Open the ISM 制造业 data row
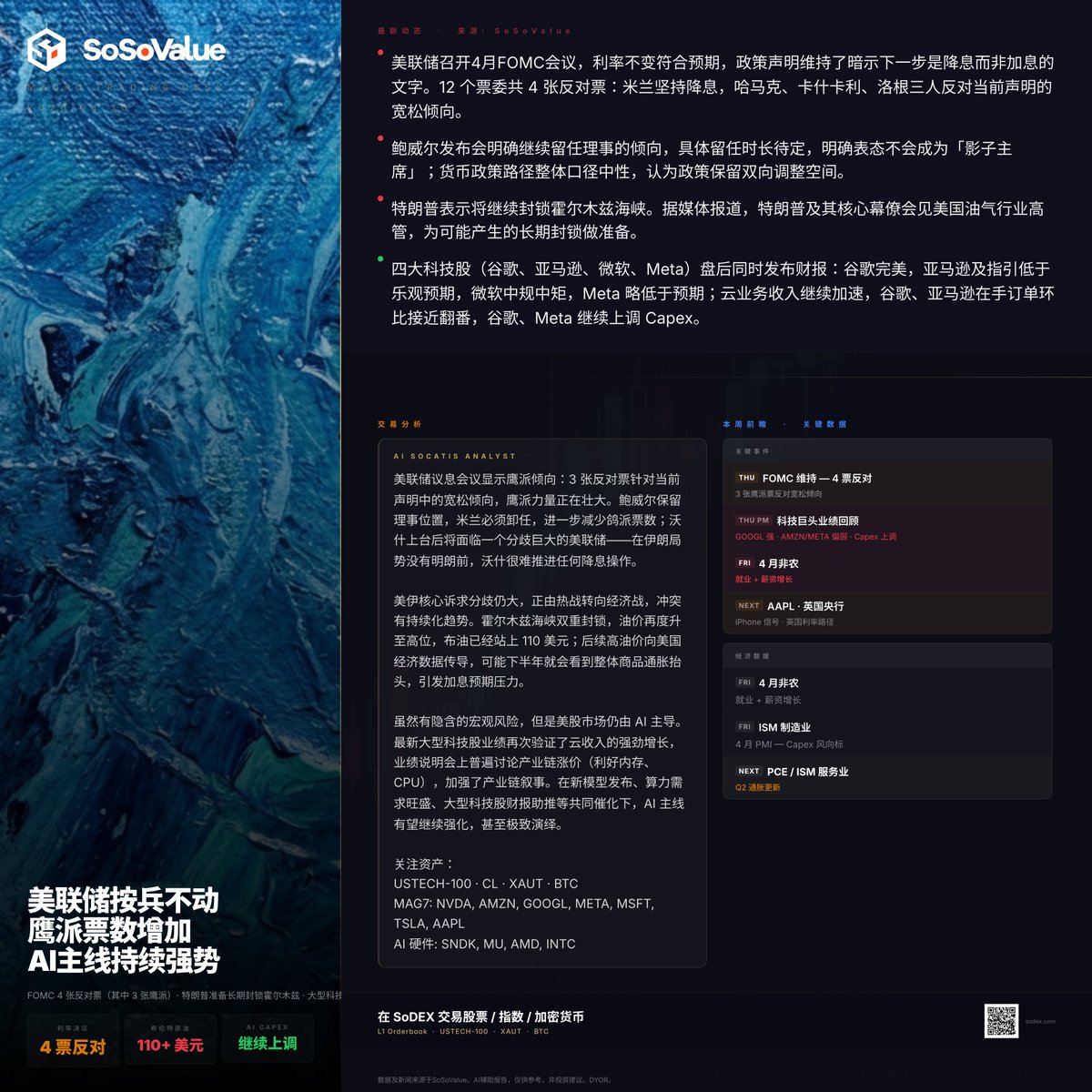The image size is (1092, 1092). pos(887,735)
